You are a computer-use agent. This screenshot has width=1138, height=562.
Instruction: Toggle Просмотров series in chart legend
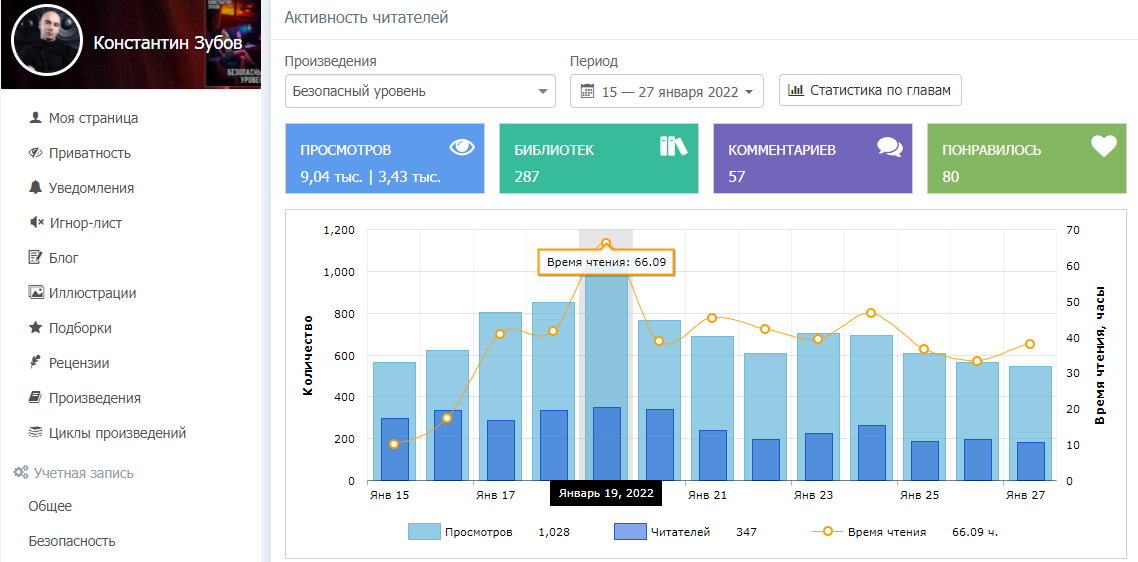pos(460,532)
